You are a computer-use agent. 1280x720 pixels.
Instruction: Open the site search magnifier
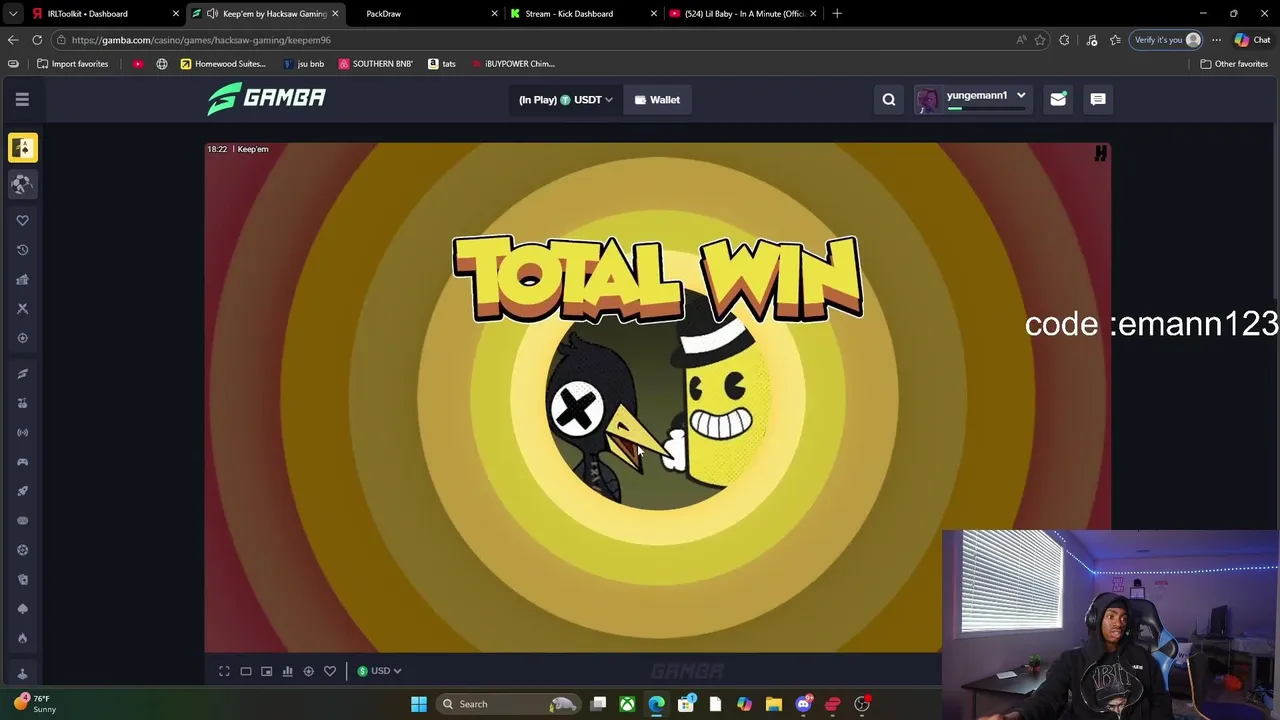[x=889, y=99]
